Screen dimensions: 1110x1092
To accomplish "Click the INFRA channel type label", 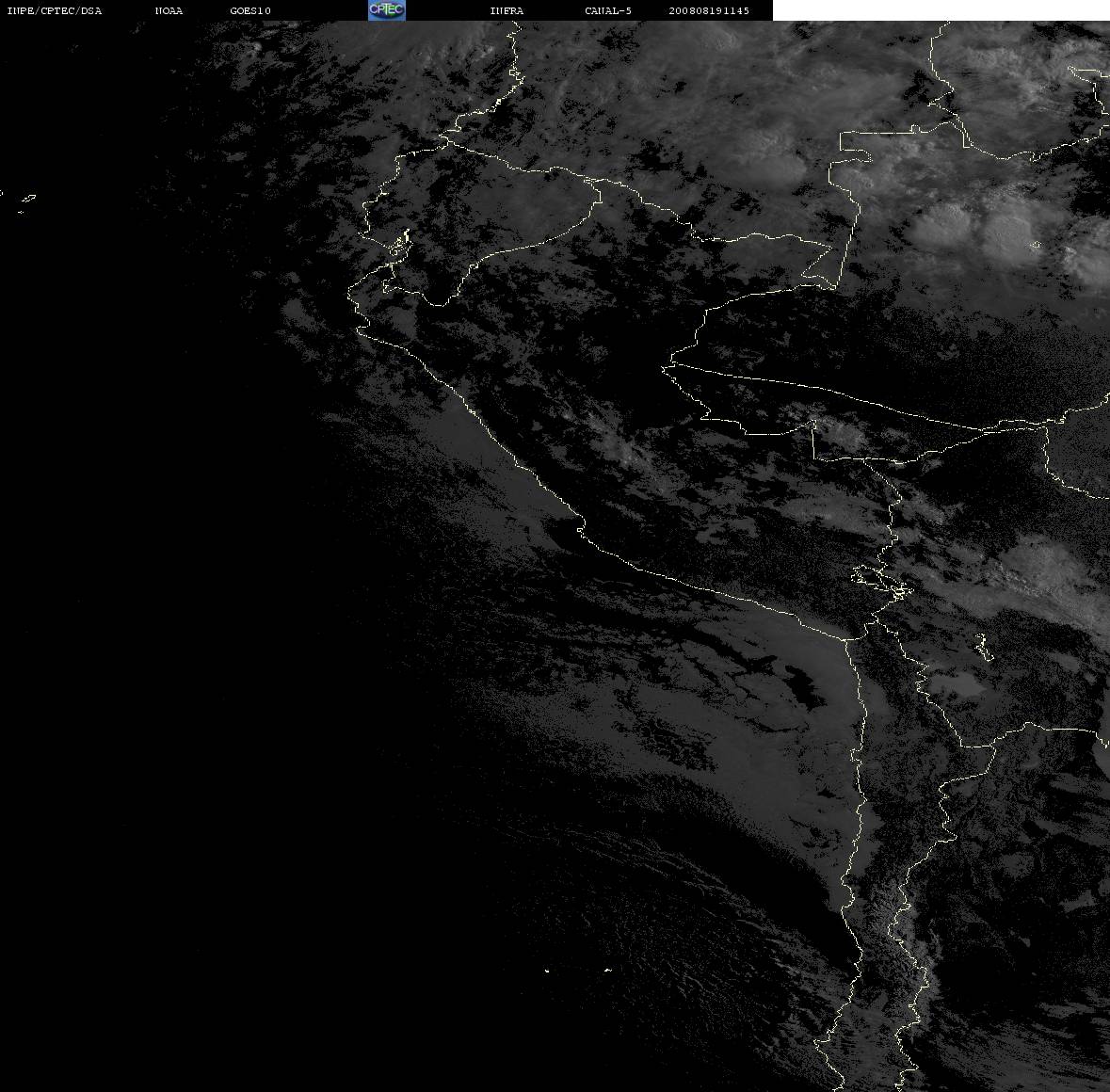I will [x=507, y=10].
